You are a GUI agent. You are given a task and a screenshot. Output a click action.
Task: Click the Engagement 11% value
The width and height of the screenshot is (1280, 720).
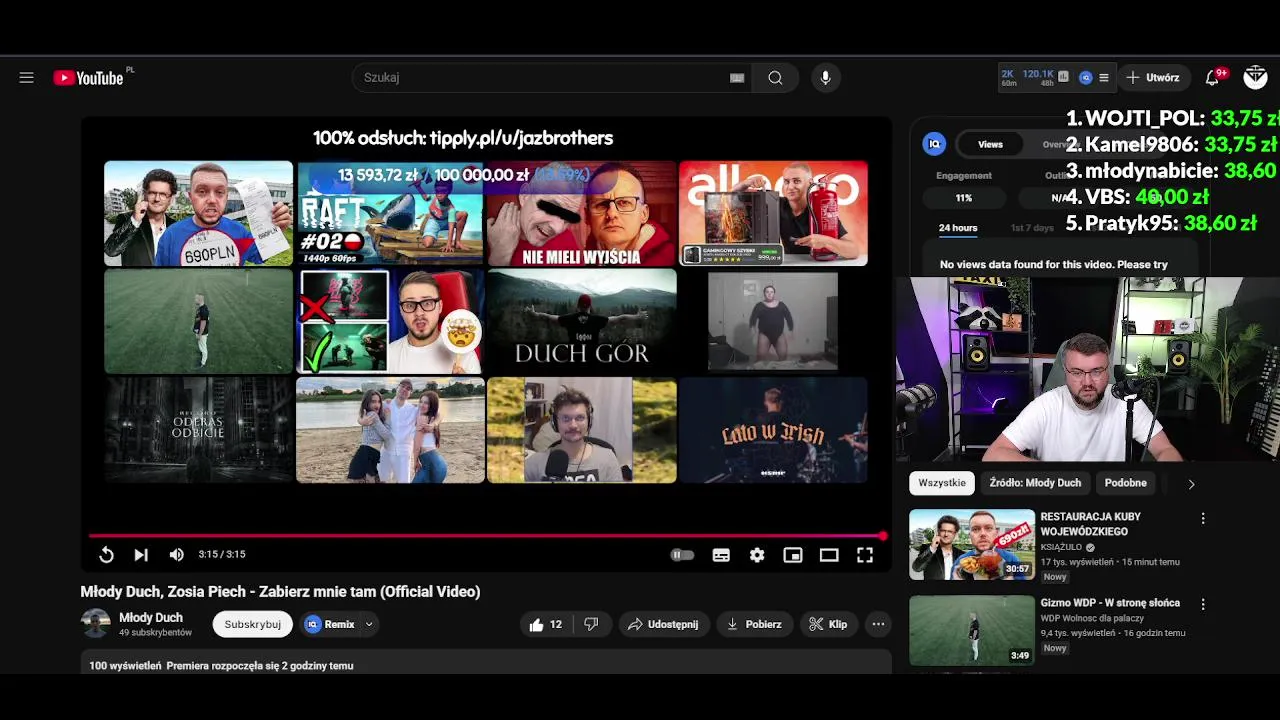coord(964,198)
